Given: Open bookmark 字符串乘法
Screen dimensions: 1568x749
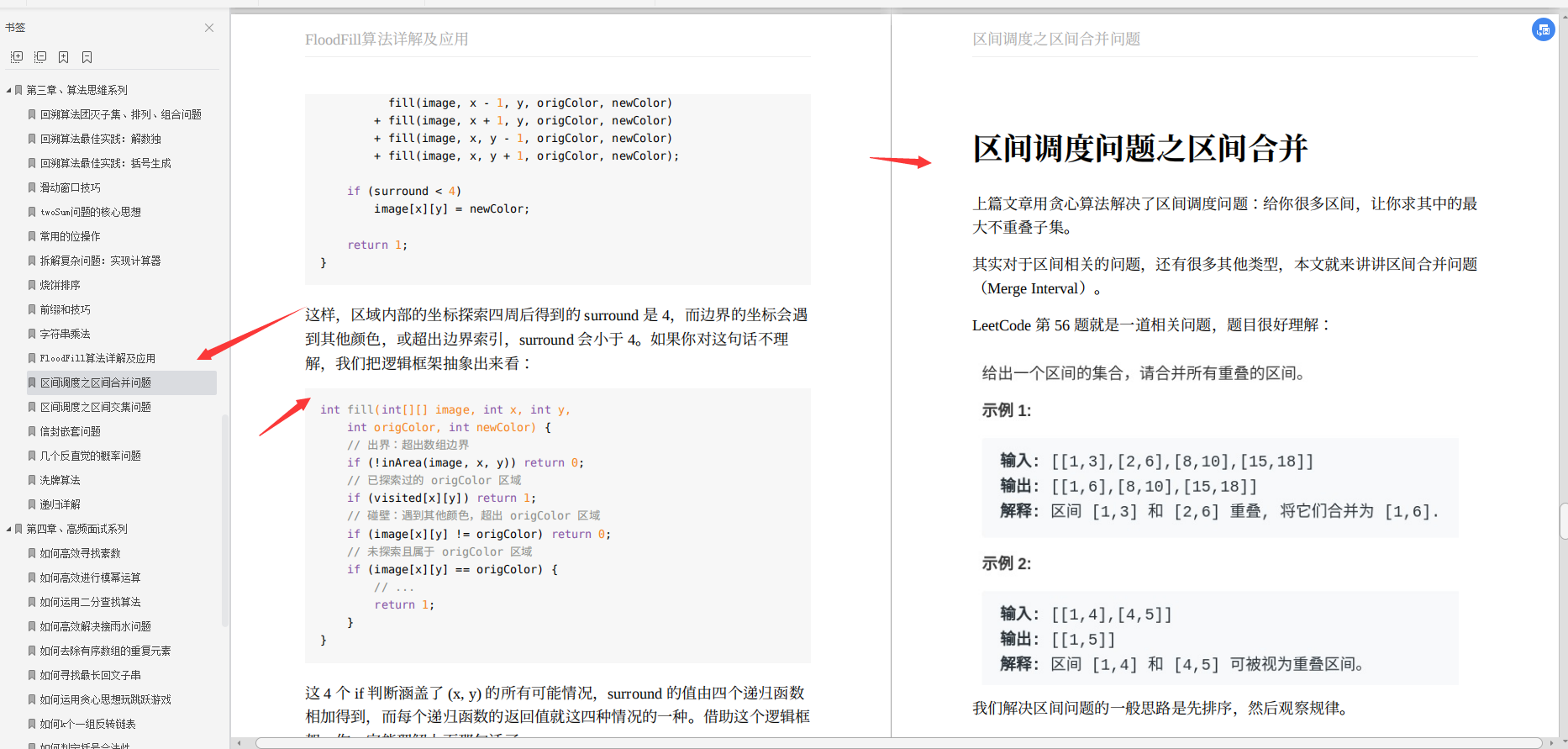Looking at the screenshot, I should [66, 334].
